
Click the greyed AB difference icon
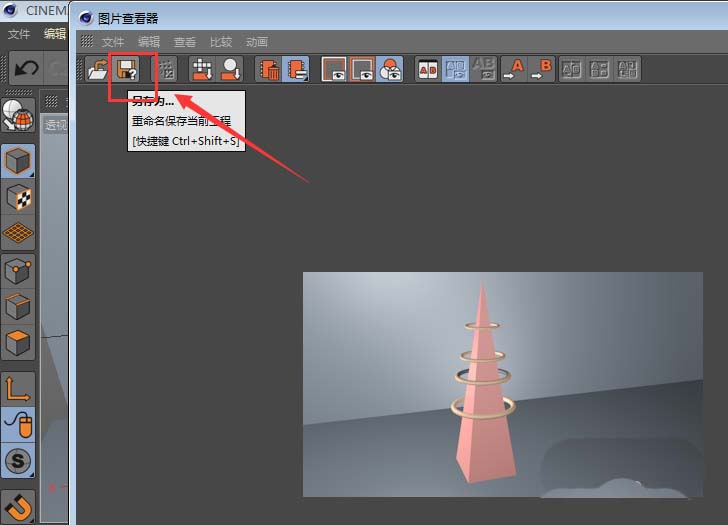point(483,69)
